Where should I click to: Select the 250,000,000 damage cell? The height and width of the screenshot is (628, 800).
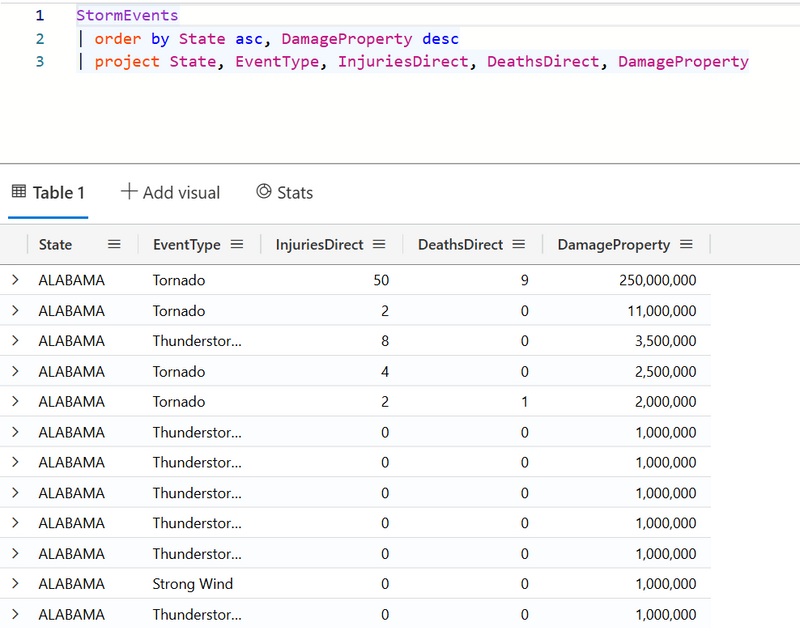658,280
